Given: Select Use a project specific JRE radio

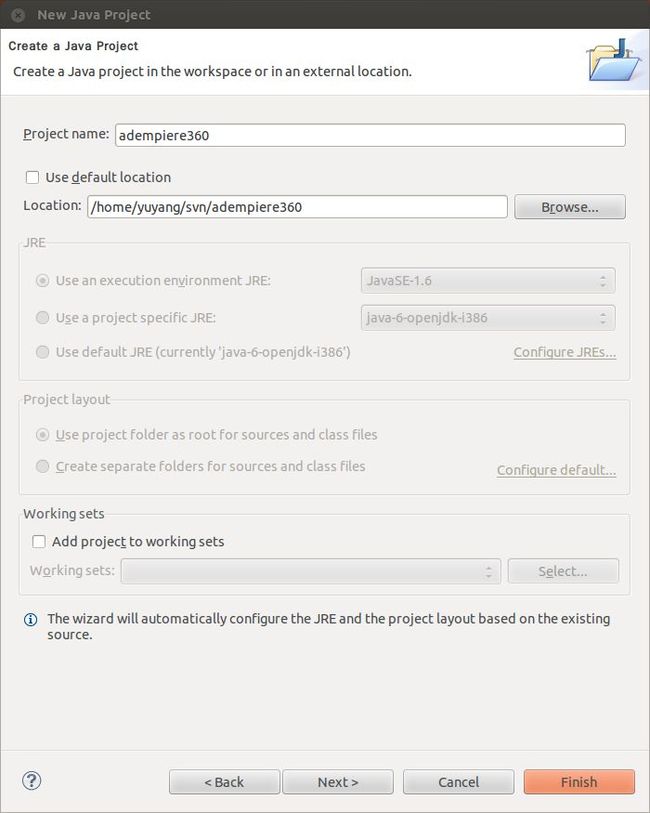Looking at the screenshot, I should click(x=43, y=317).
